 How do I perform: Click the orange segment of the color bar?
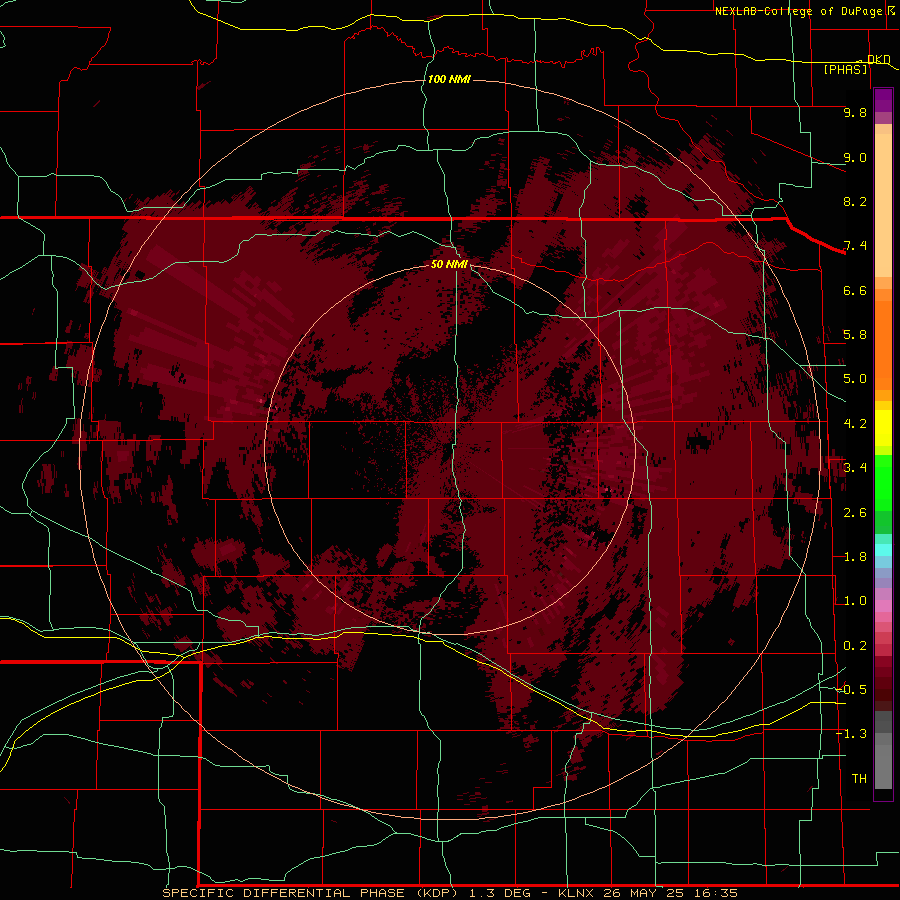[883, 344]
